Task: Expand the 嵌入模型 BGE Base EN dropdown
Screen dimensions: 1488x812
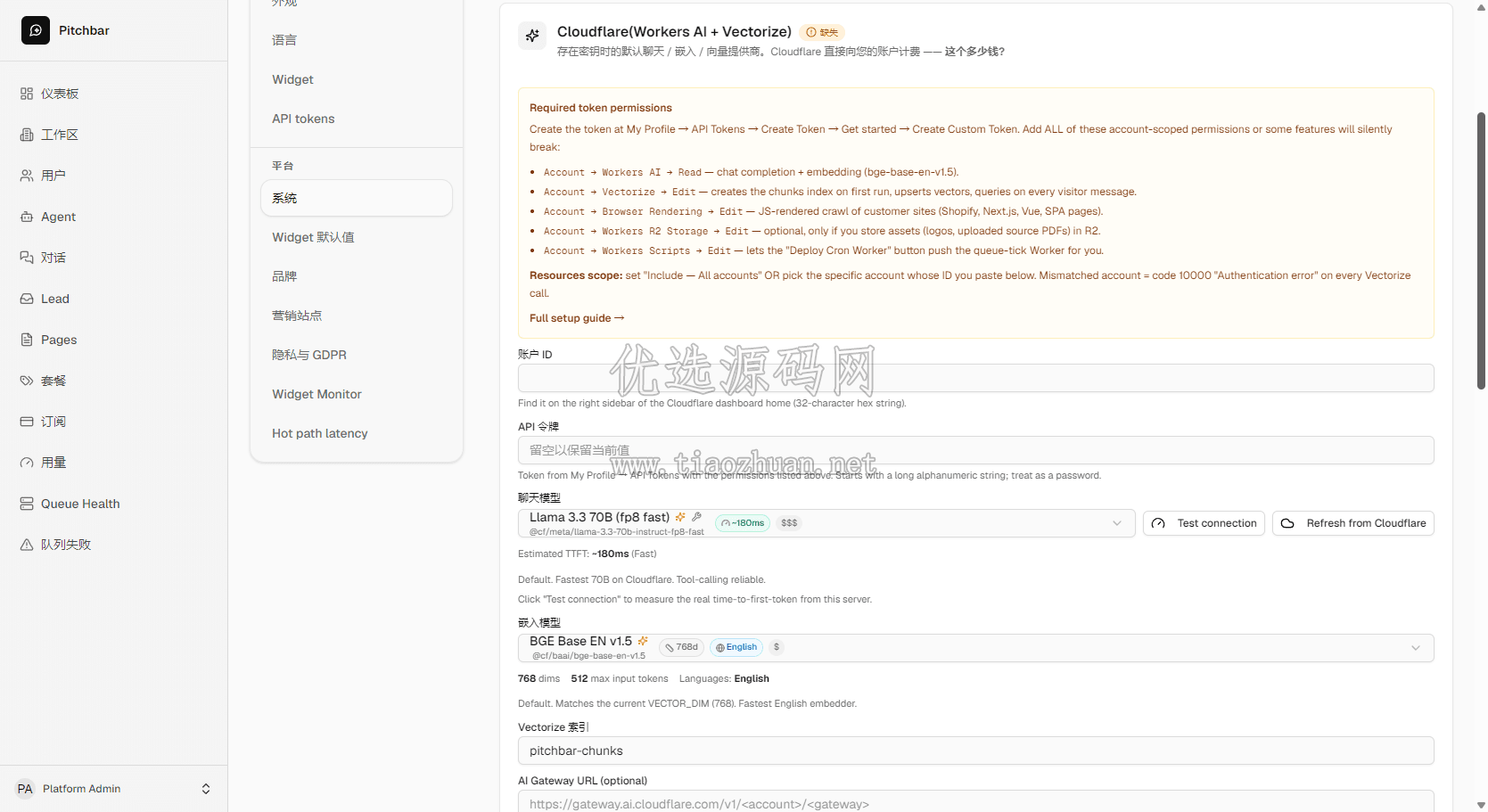Action: (976, 648)
